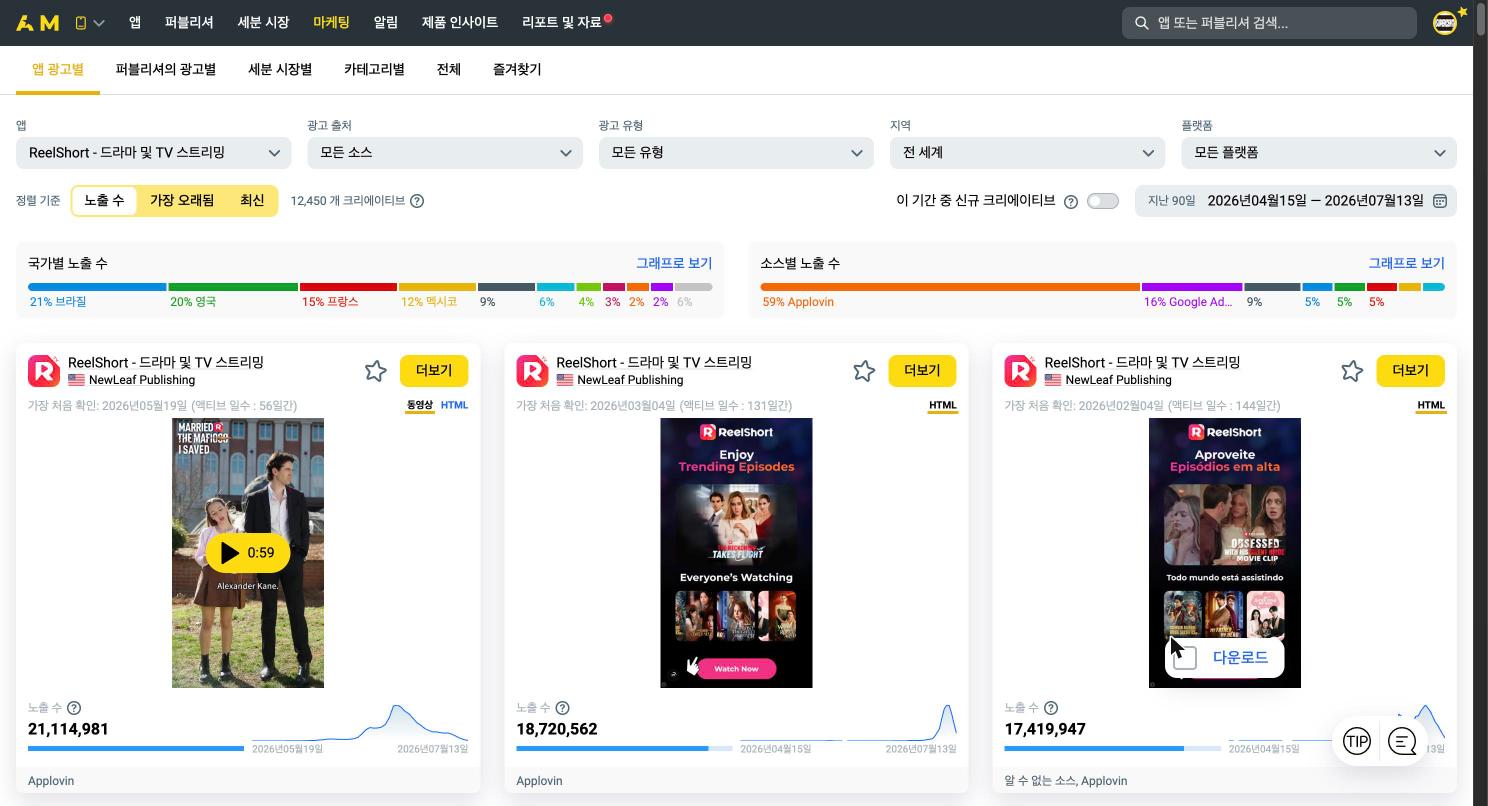Open the 마케팅 top menu
This screenshot has height=806, width=1488.
(x=331, y=22)
